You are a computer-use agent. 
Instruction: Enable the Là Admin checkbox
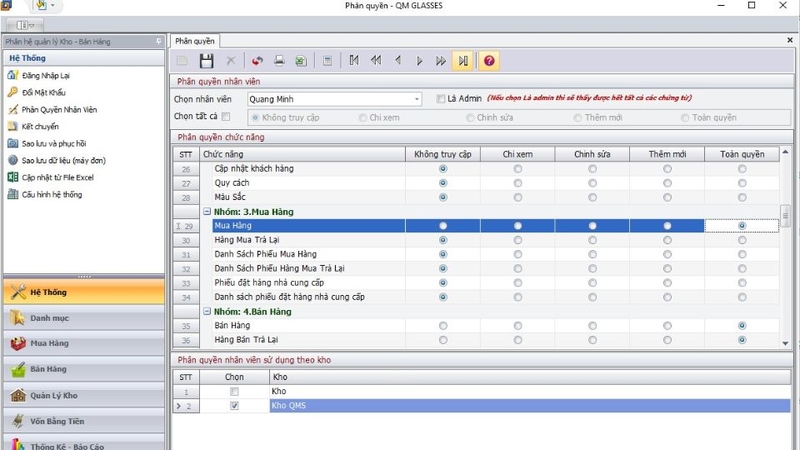click(x=440, y=99)
